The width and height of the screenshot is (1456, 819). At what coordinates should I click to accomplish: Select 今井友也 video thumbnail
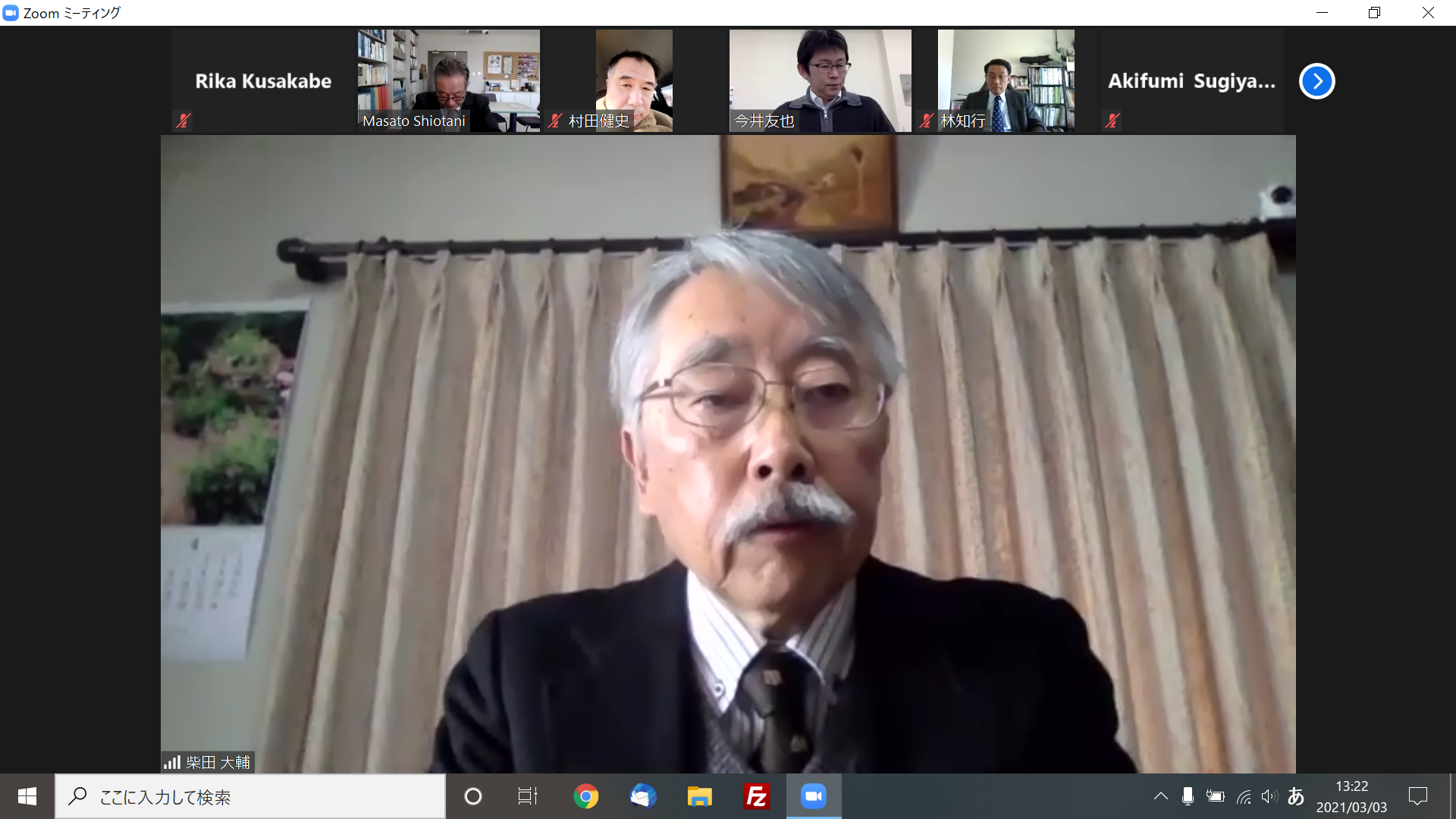(x=821, y=81)
